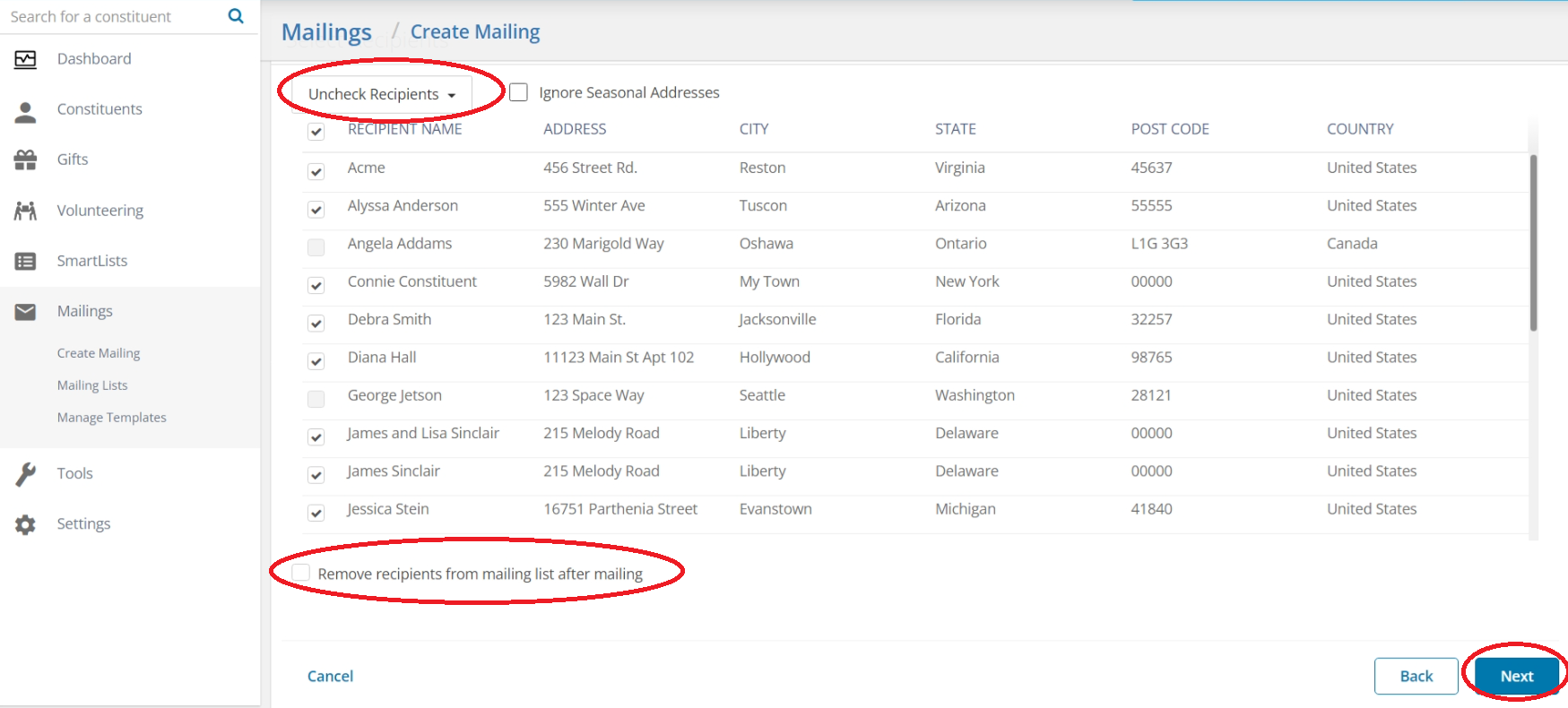The image size is (1568, 708).
Task: Click the Next button
Action: [x=1517, y=676]
